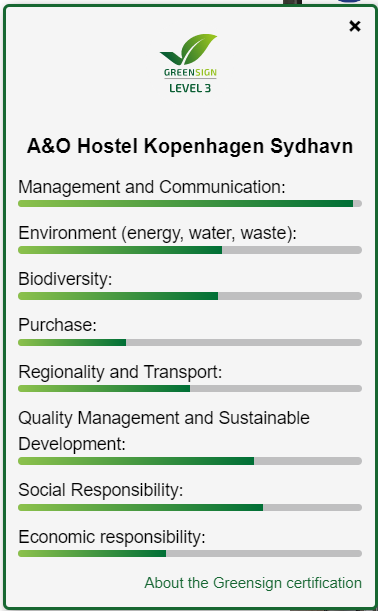Click the Quality Management and Sustainable Development bar
This screenshot has width=378, height=611.
coord(190,461)
